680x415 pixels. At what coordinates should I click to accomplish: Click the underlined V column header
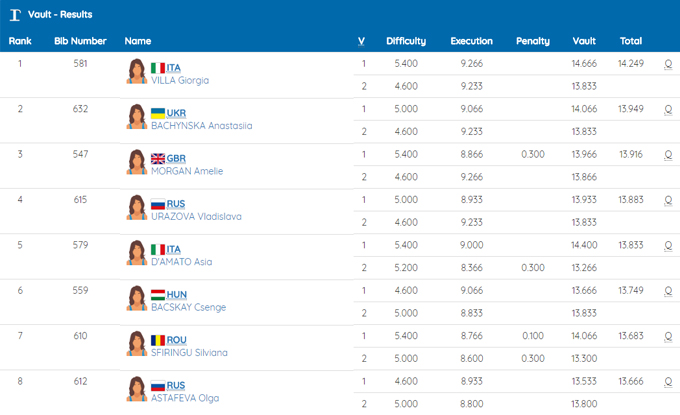click(x=361, y=41)
